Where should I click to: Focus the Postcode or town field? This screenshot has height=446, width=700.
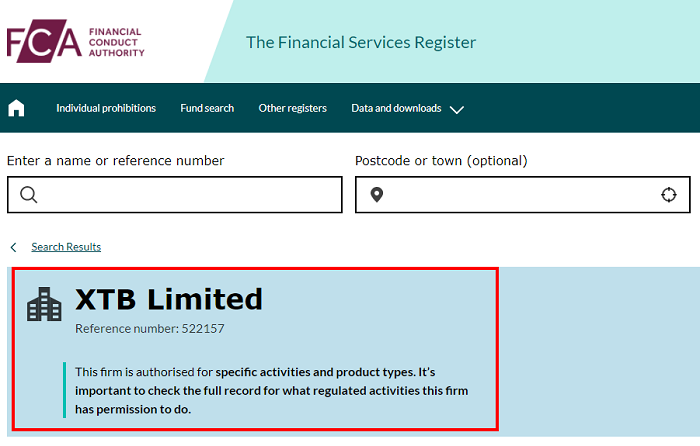pos(523,195)
